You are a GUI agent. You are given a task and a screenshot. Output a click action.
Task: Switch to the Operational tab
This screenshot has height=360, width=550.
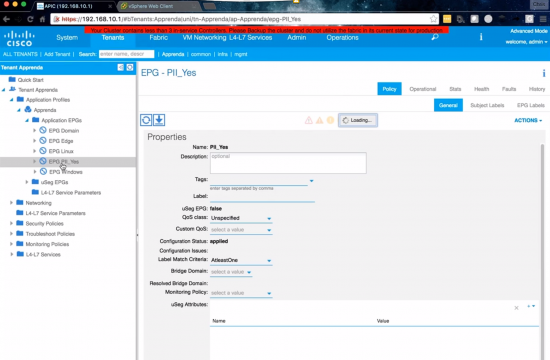click(423, 89)
